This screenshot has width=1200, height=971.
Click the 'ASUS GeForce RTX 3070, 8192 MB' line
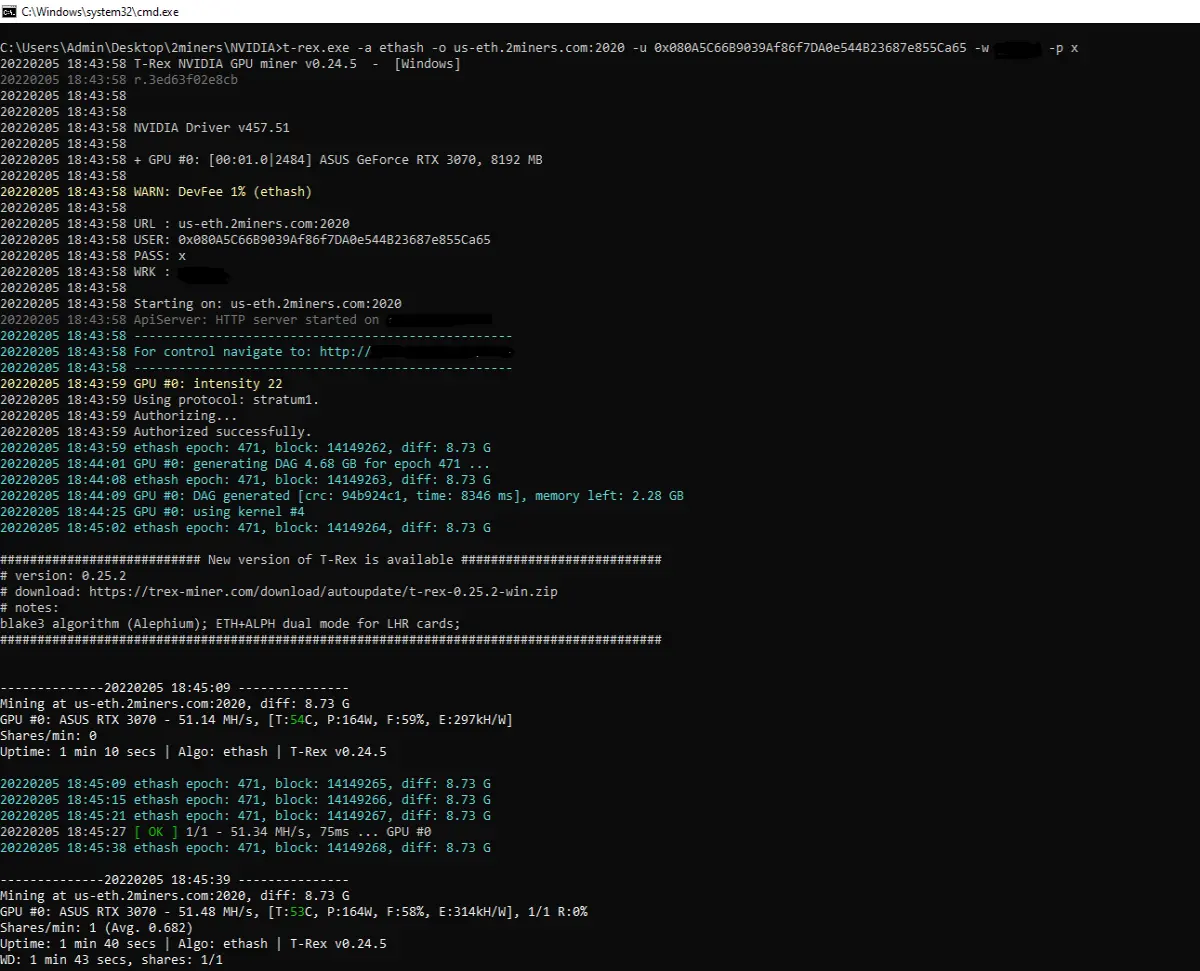coord(271,160)
